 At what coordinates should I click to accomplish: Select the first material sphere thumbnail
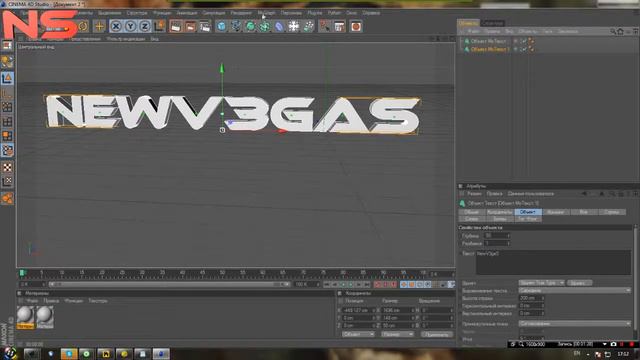(x=25, y=317)
